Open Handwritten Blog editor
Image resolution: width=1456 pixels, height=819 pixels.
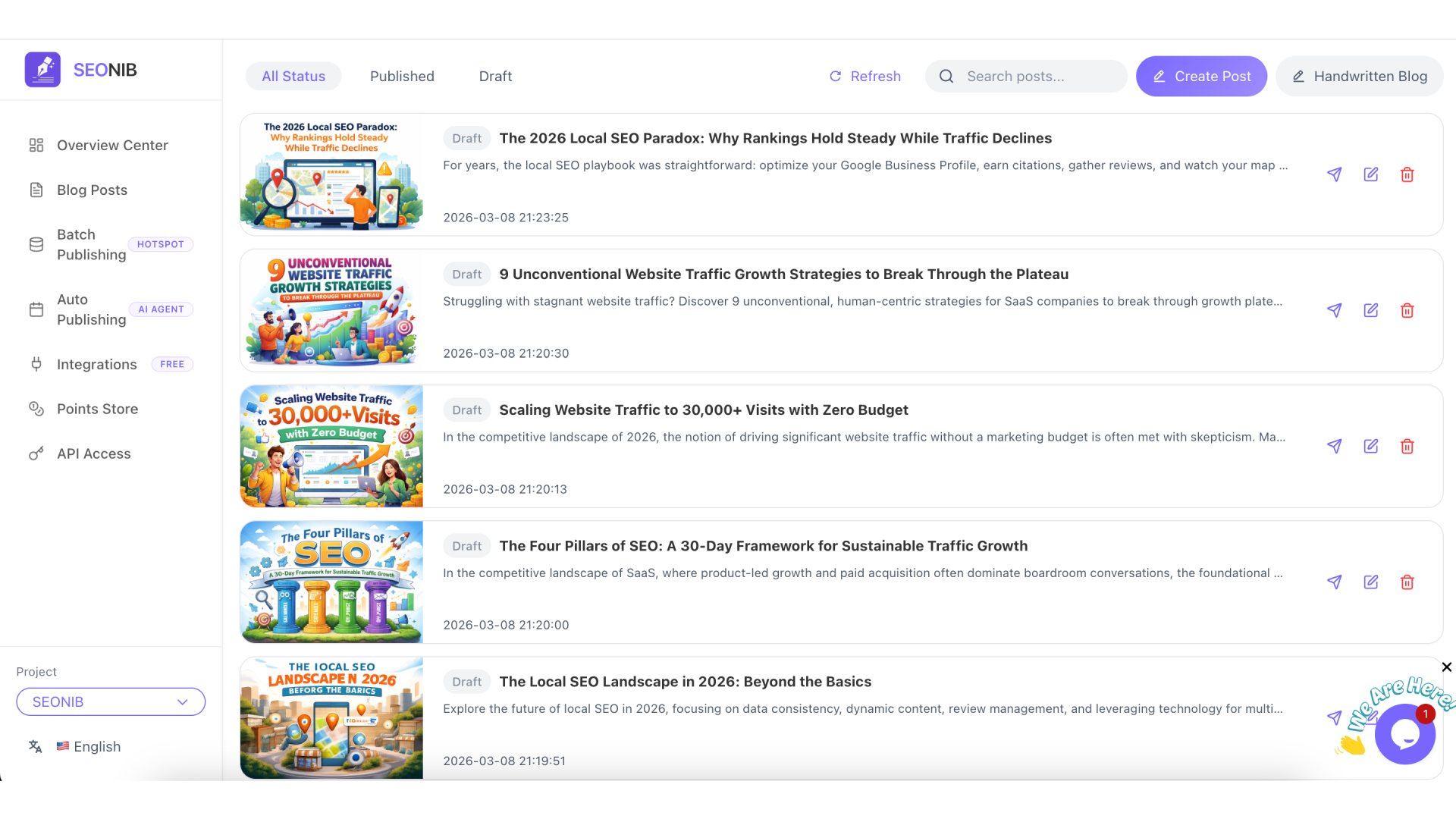pos(1359,77)
